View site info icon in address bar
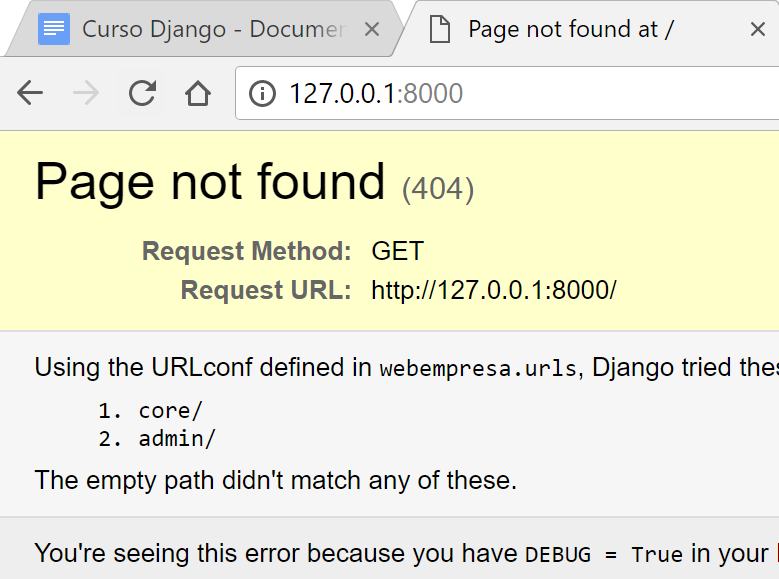The height and width of the screenshot is (579, 779). pyautogui.click(x=262, y=93)
